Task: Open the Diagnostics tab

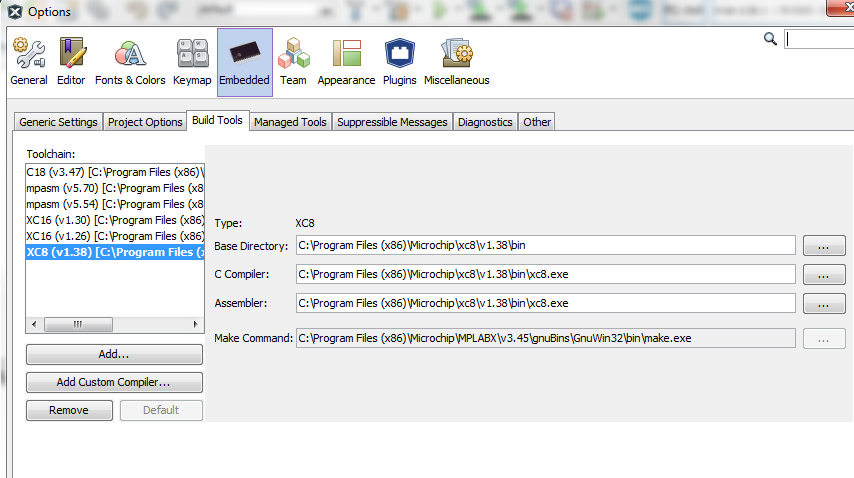Action: click(x=485, y=122)
